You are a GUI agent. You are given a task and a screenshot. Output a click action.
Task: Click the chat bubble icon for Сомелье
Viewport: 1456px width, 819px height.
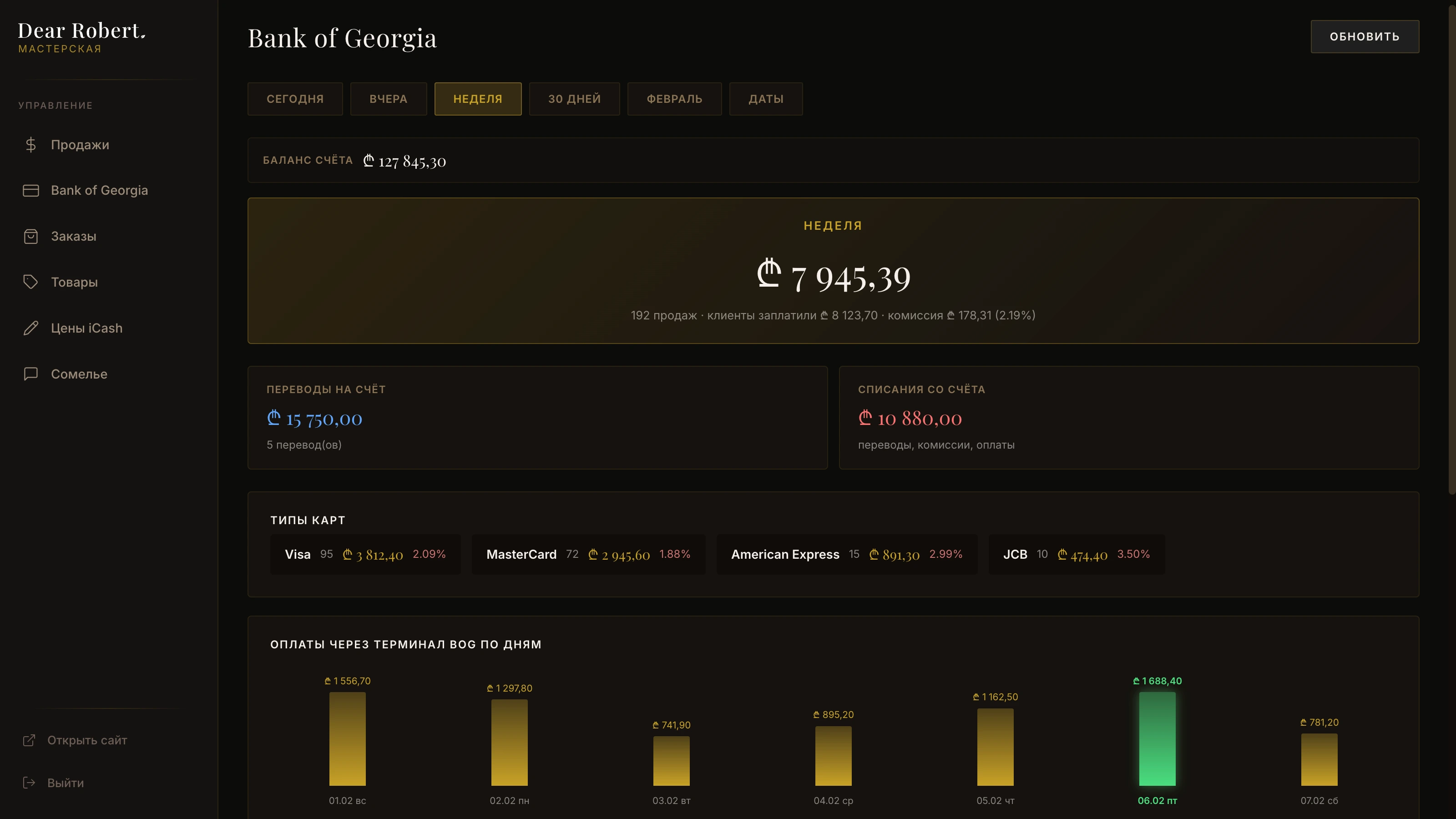coord(30,374)
